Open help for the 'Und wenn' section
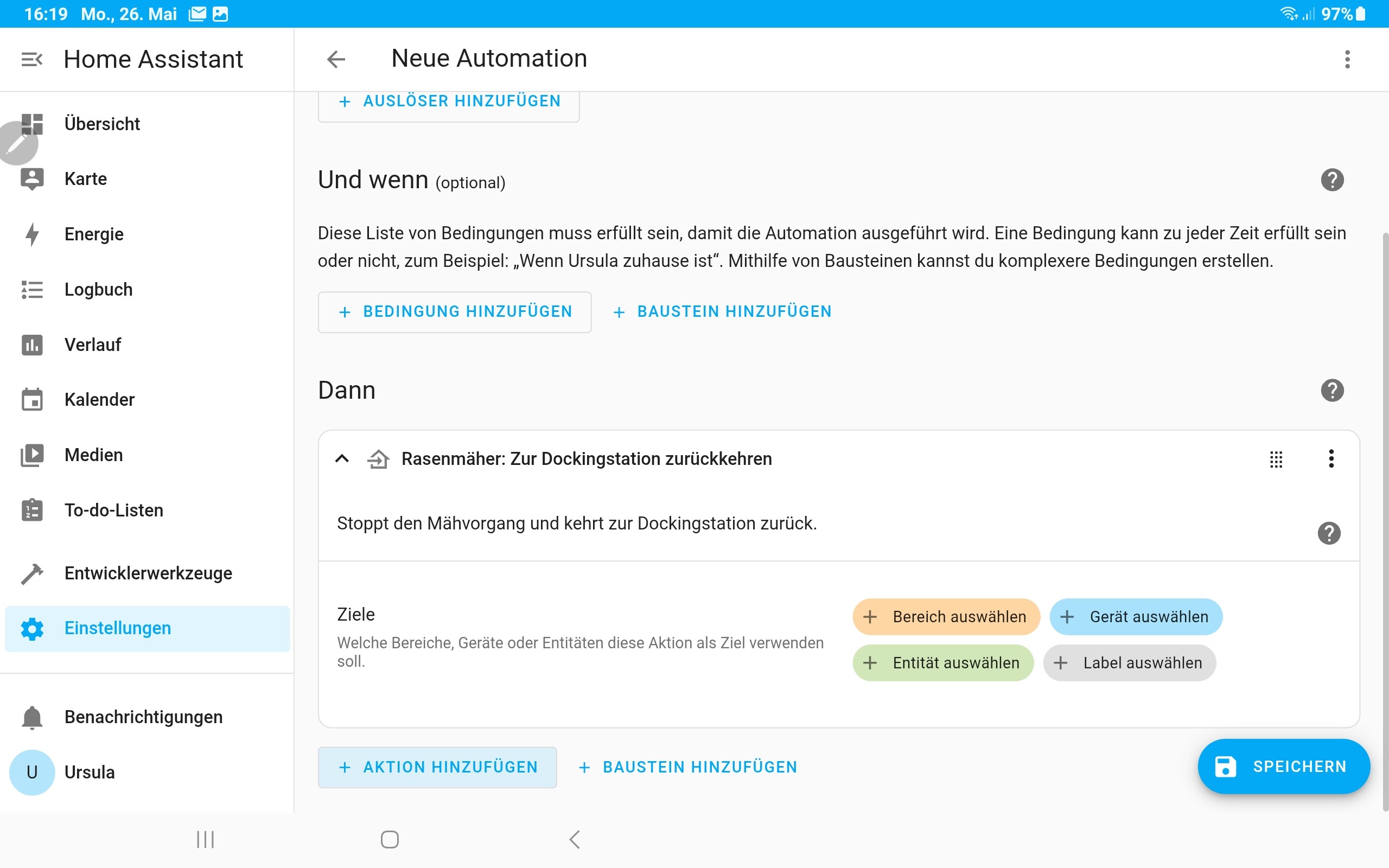This screenshot has width=1389, height=868. pyautogui.click(x=1331, y=180)
